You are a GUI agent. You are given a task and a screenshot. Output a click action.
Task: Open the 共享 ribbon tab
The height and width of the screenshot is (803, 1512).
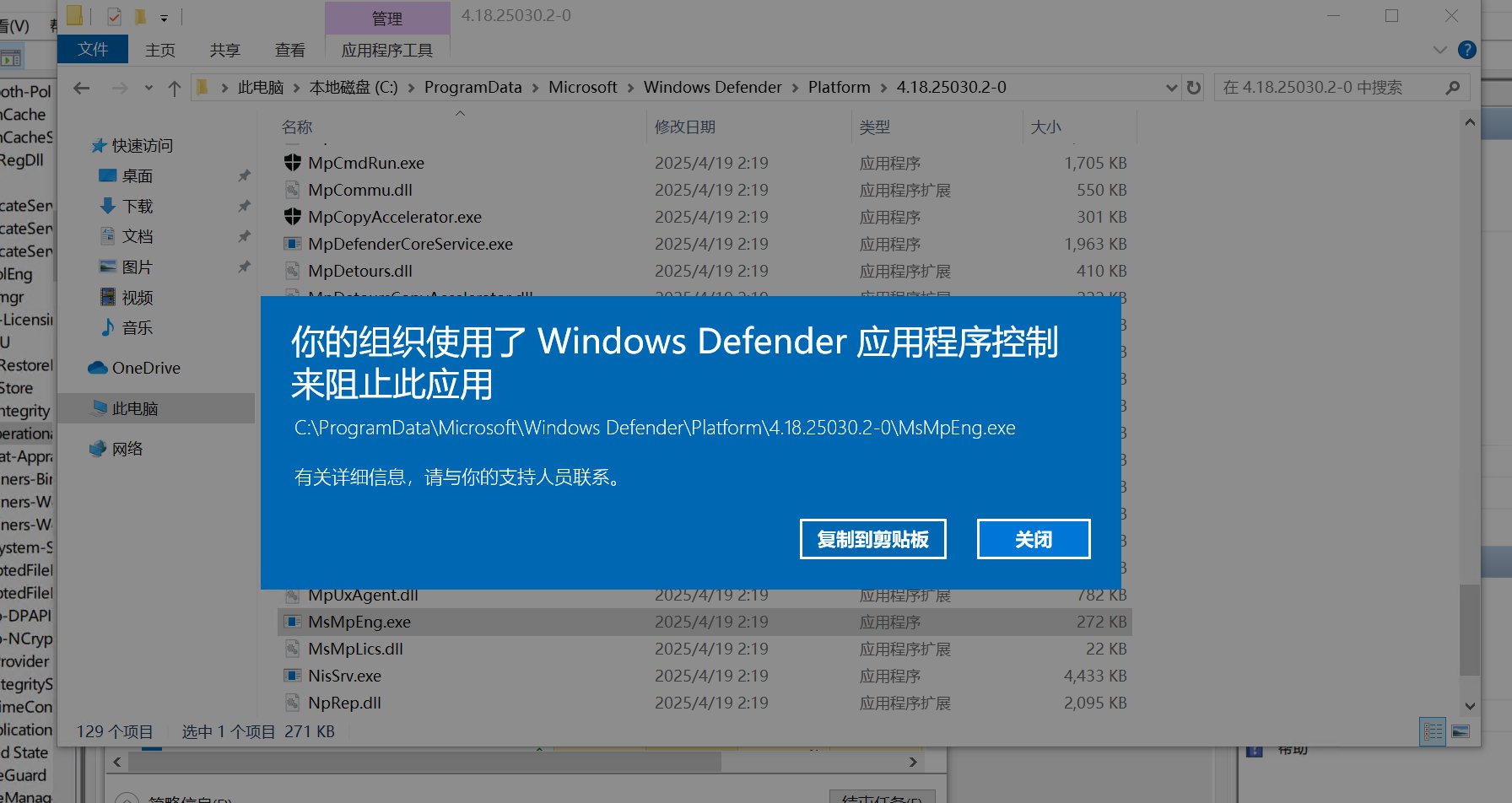[225, 50]
